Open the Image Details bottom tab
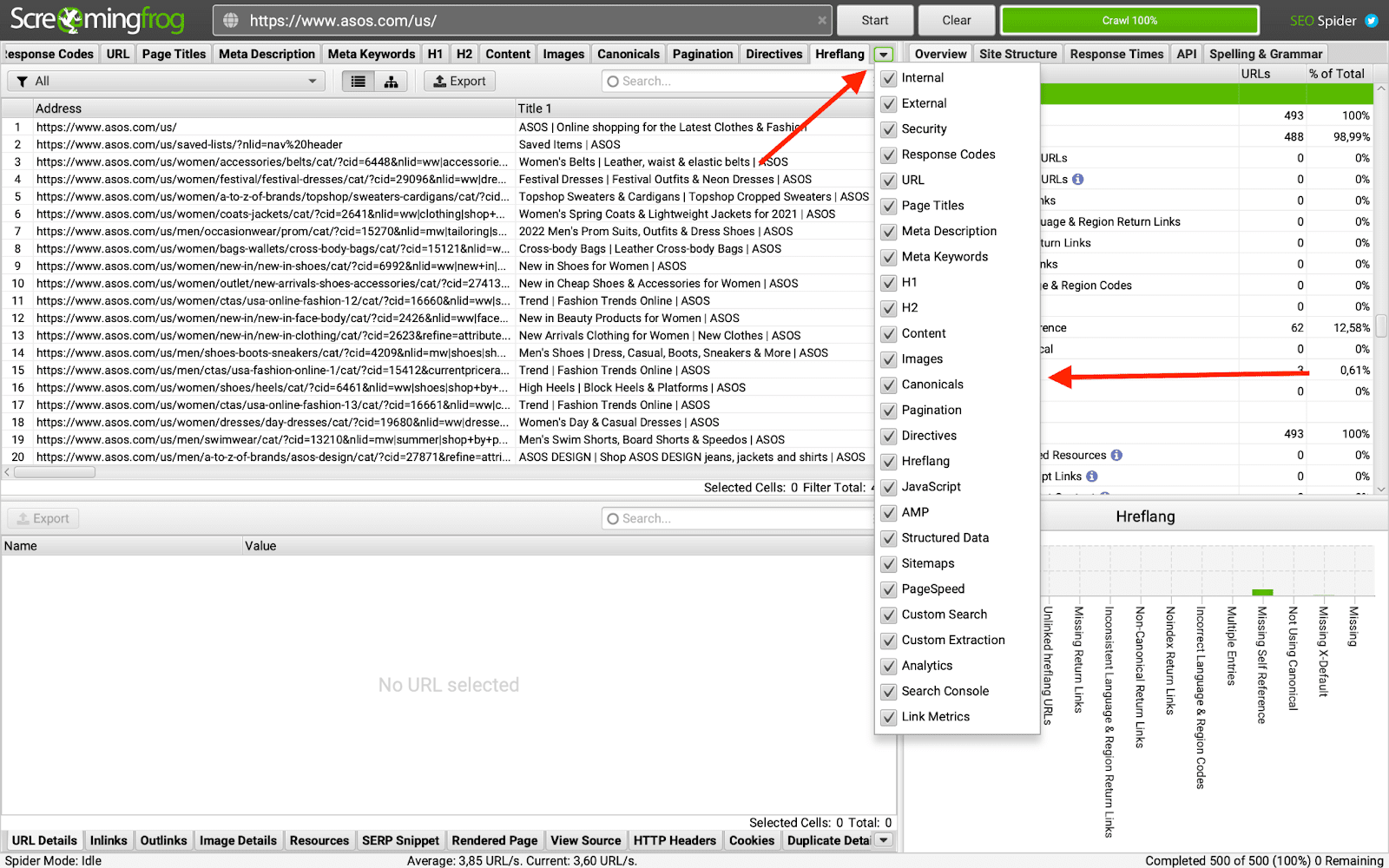The image size is (1389, 868). point(238,840)
